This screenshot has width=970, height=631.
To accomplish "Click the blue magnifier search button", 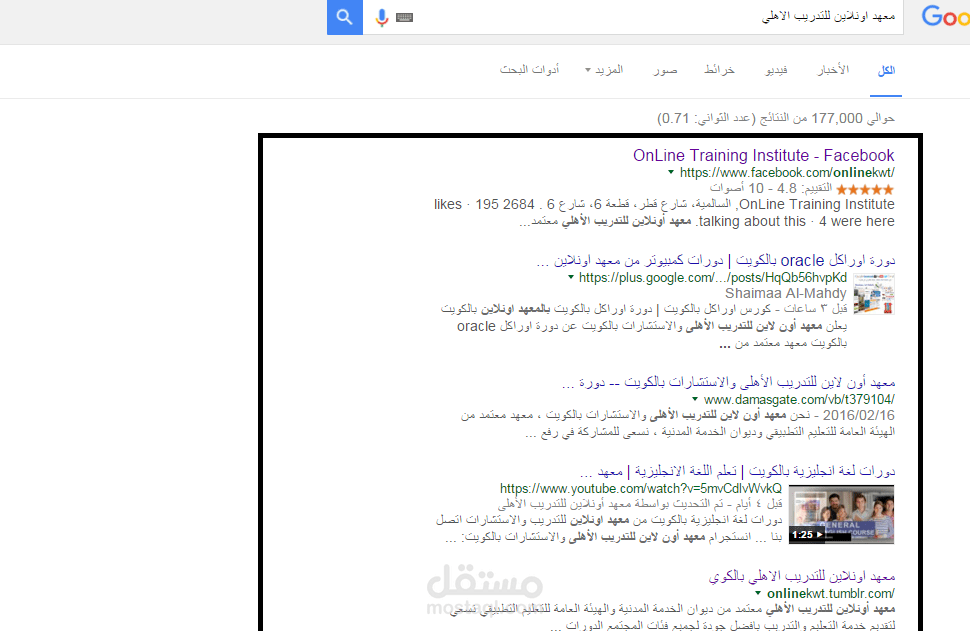I will click(345, 17).
